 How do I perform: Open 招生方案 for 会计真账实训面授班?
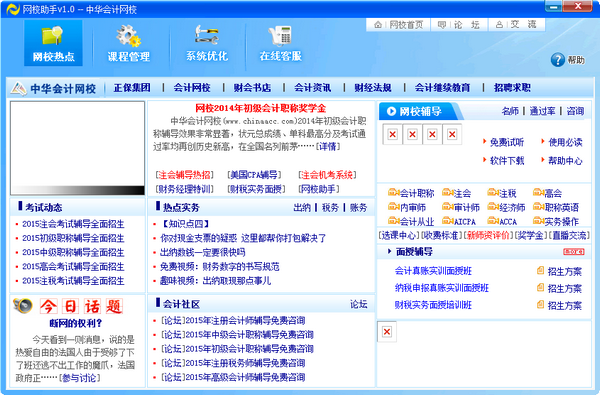point(559,271)
